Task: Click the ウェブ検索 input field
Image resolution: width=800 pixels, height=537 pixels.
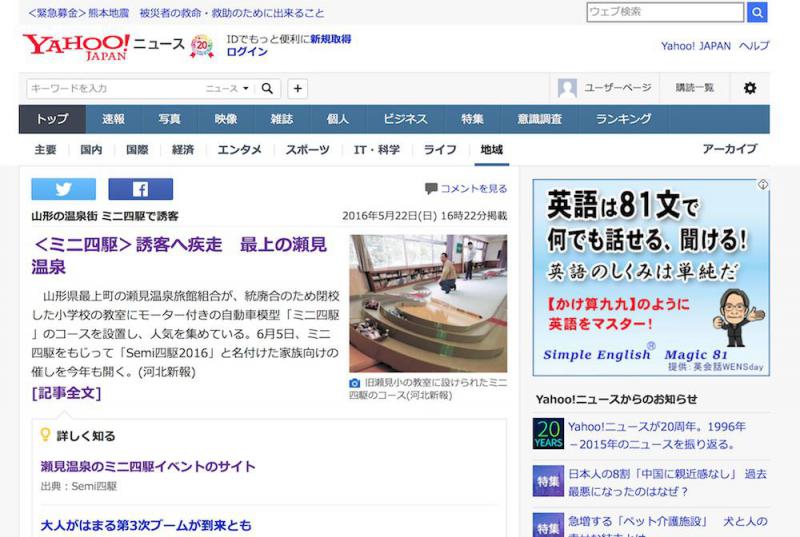Action: click(665, 12)
